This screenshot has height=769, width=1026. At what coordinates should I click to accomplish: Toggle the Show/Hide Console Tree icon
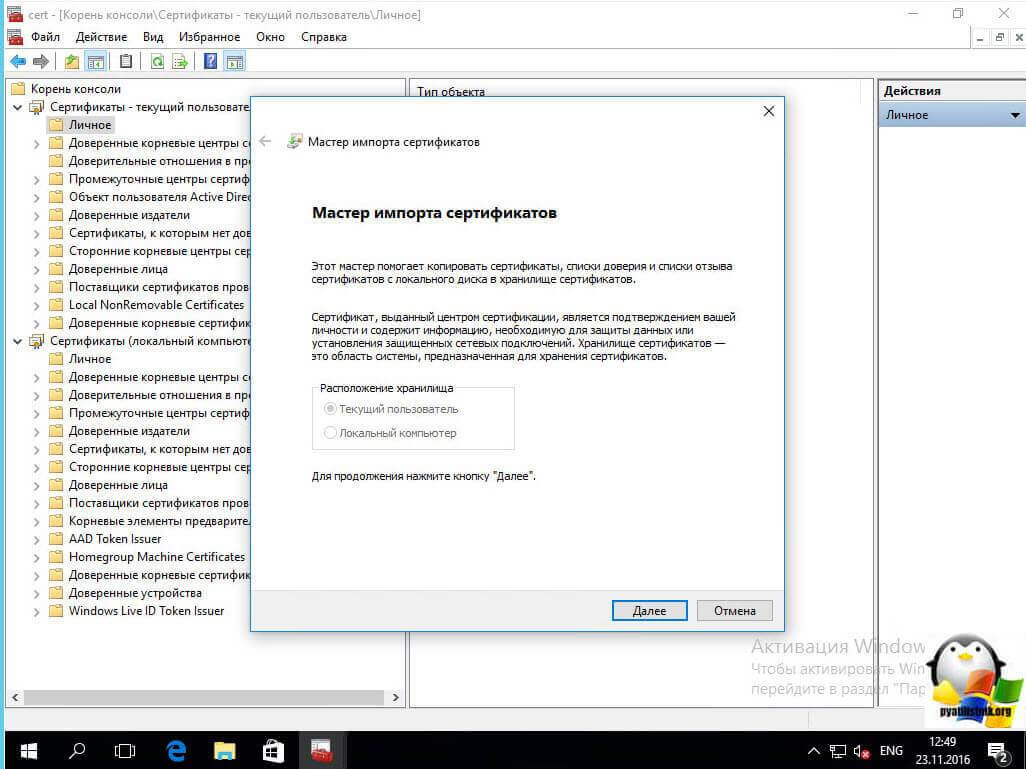click(x=96, y=62)
